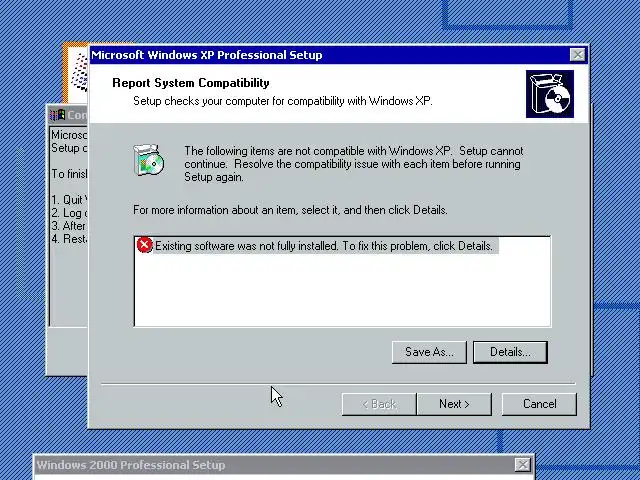Click the green CD icon beside the message
The height and width of the screenshot is (480, 640).
pos(148,160)
